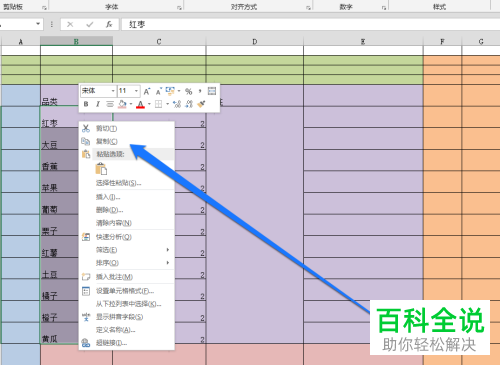
Task: Select column F header
Action: click(442, 41)
